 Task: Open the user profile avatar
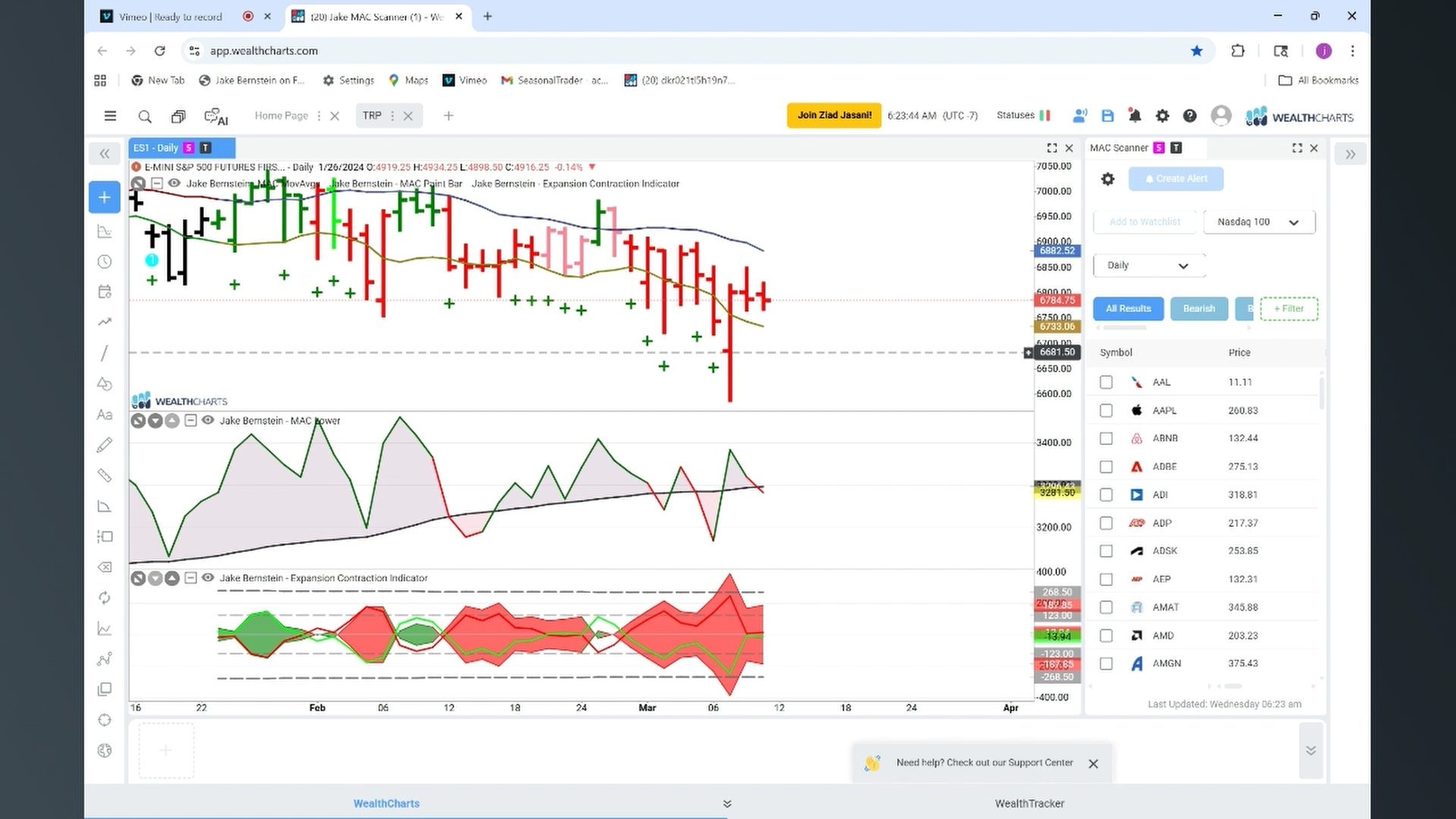pyautogui.click(x=1221, y=115)
